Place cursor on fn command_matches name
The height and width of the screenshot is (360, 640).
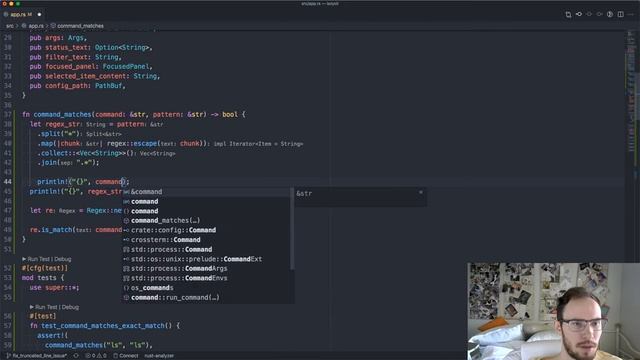(62, 115)
